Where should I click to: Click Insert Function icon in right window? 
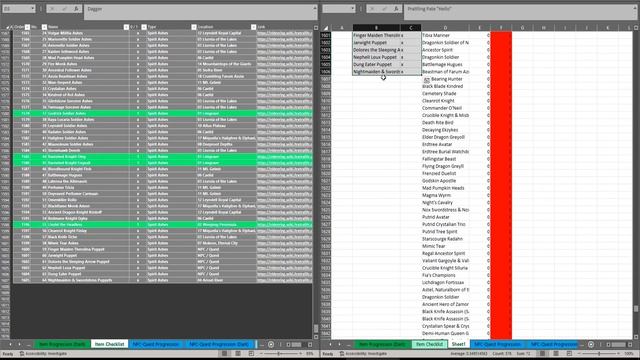tap(396, 9)
